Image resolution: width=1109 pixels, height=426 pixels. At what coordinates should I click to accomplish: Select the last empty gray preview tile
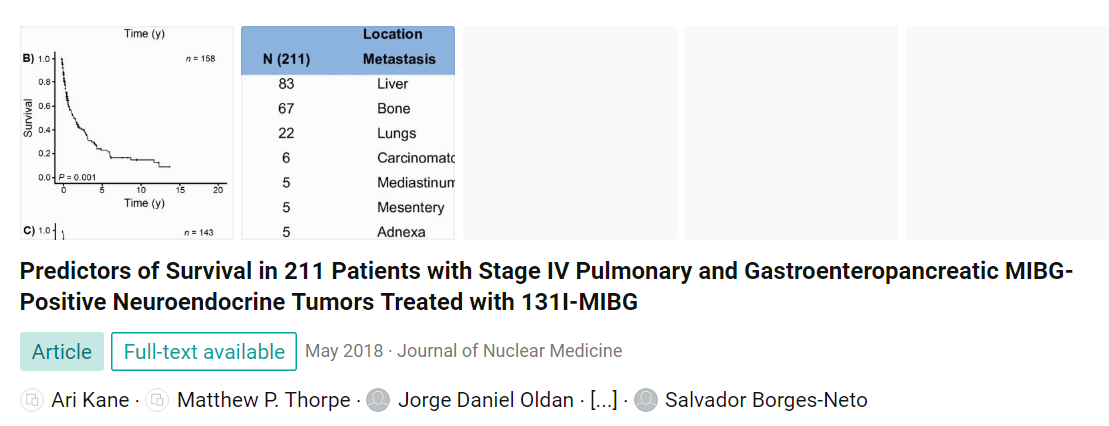click(1007, 133)
